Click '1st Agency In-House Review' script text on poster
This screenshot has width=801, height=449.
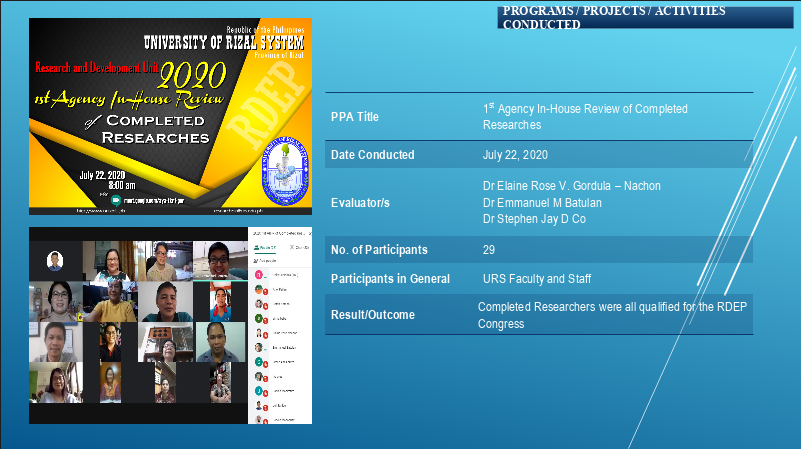[129, 99]
